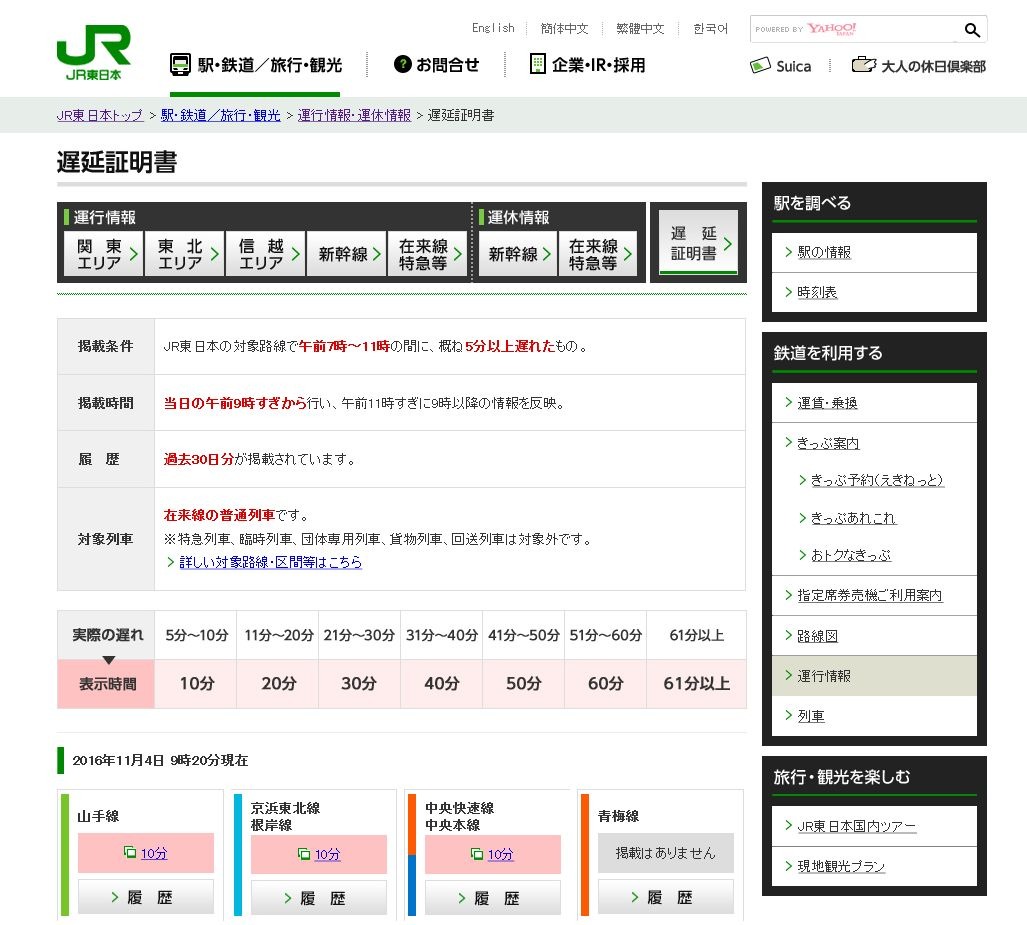1027x925 pixels.
Task: Click the search magnifier icon
Action: coord(971,30)
